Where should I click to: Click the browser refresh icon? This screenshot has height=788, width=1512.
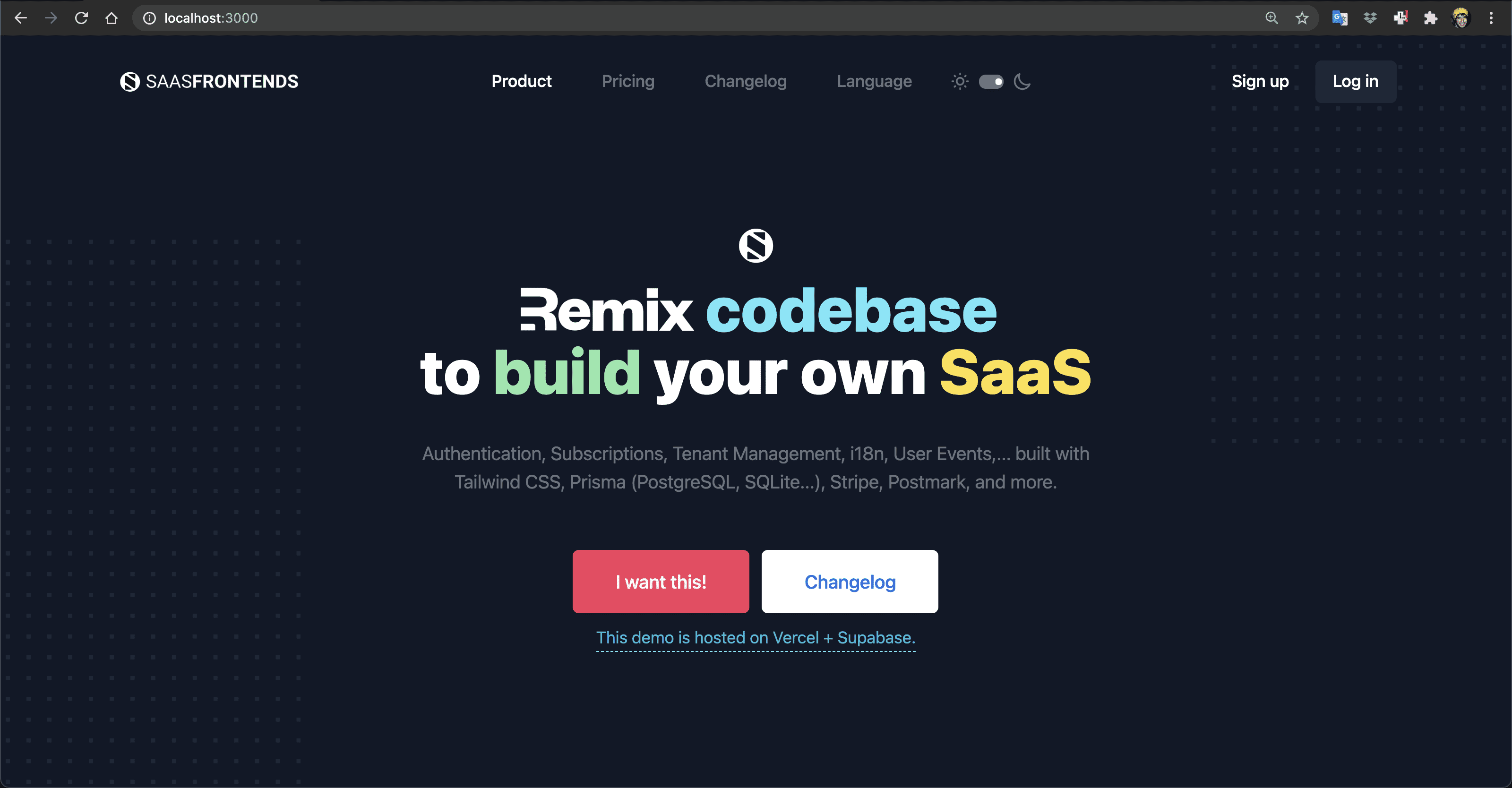[x=80, y=18]
